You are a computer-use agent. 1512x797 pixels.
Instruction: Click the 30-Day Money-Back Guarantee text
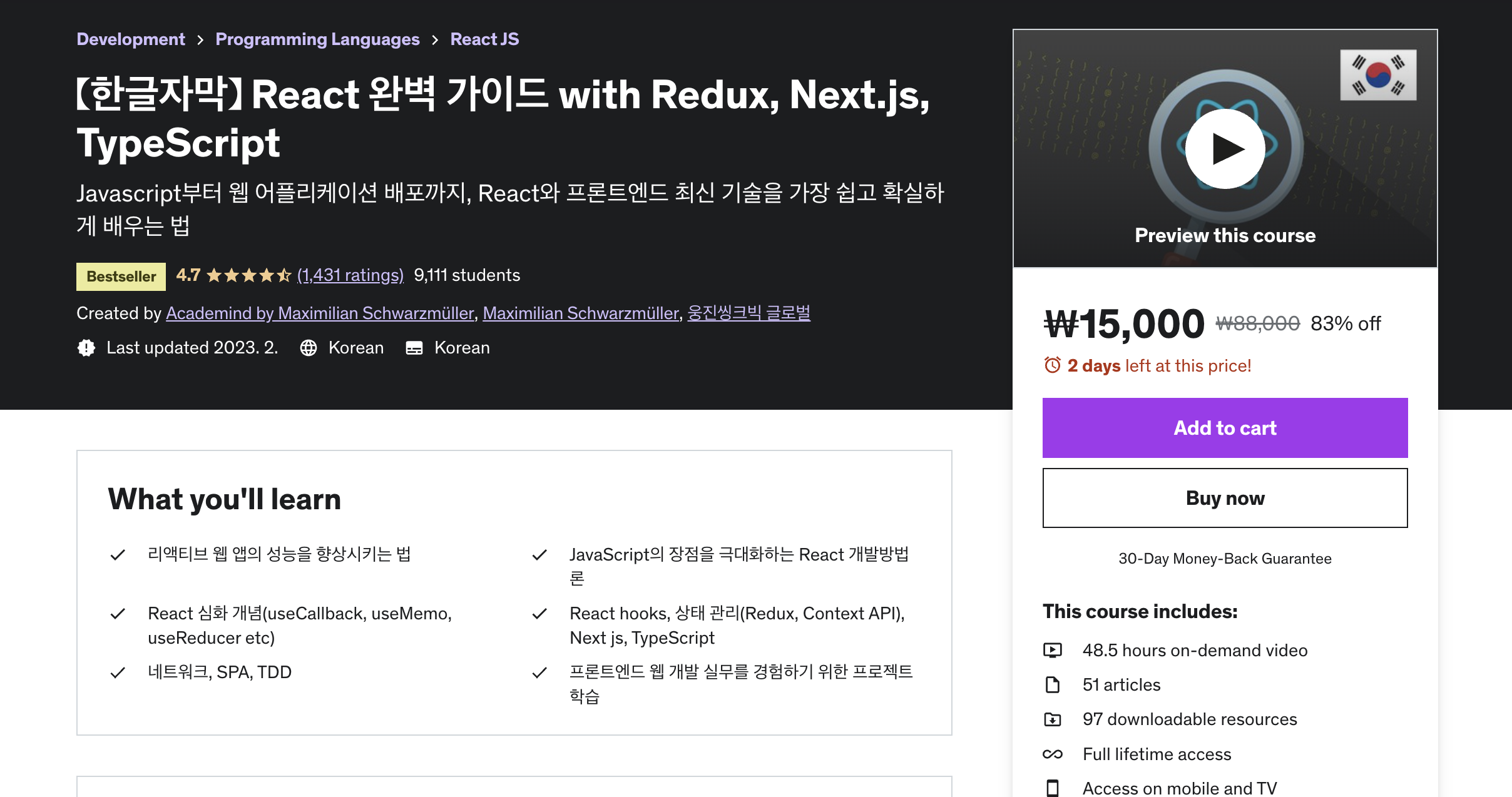coord(1225,559)
